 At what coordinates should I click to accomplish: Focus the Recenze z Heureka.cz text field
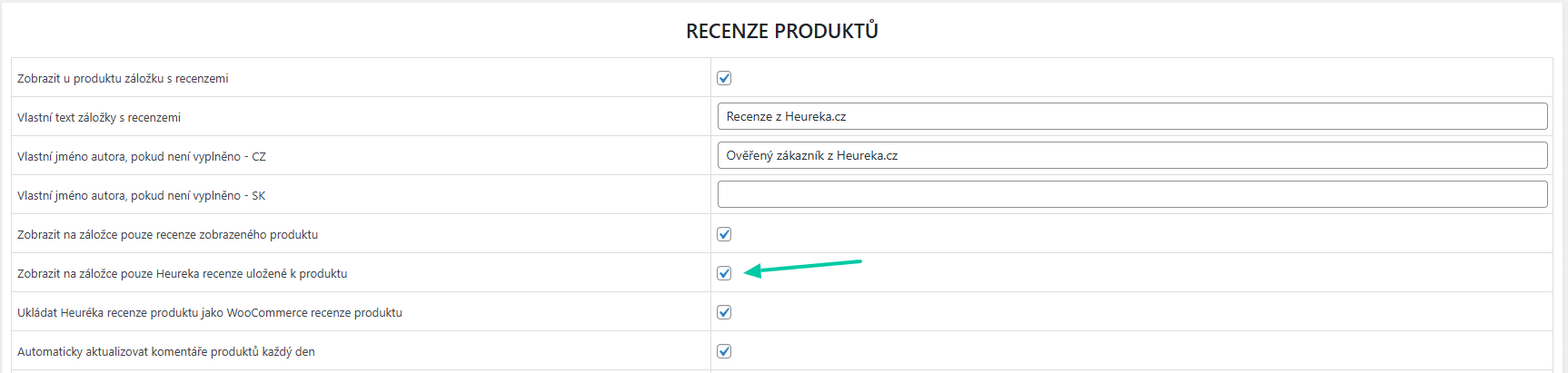1132,116
